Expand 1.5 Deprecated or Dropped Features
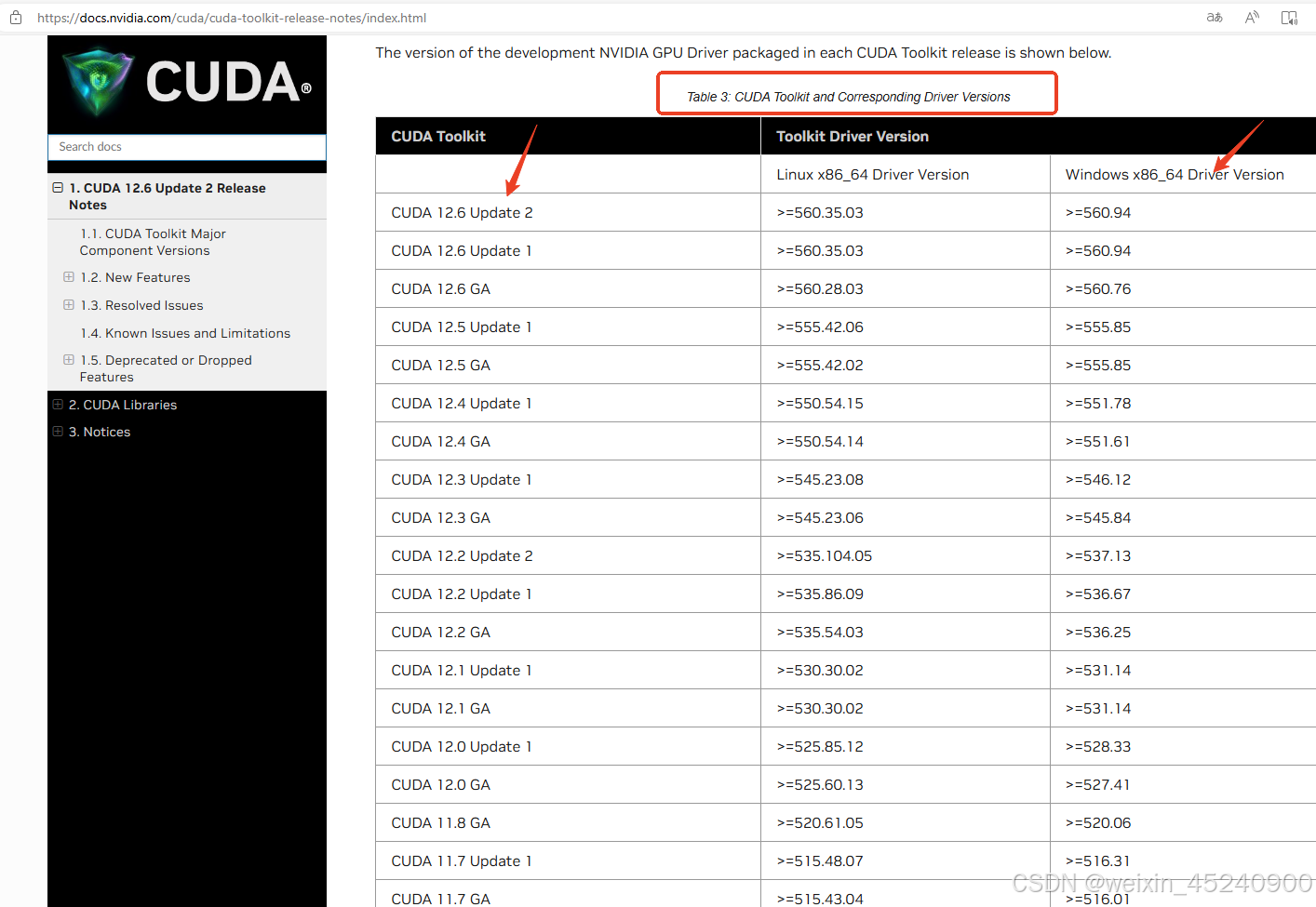Screen dimensions: 1316x907 (68, 360)
